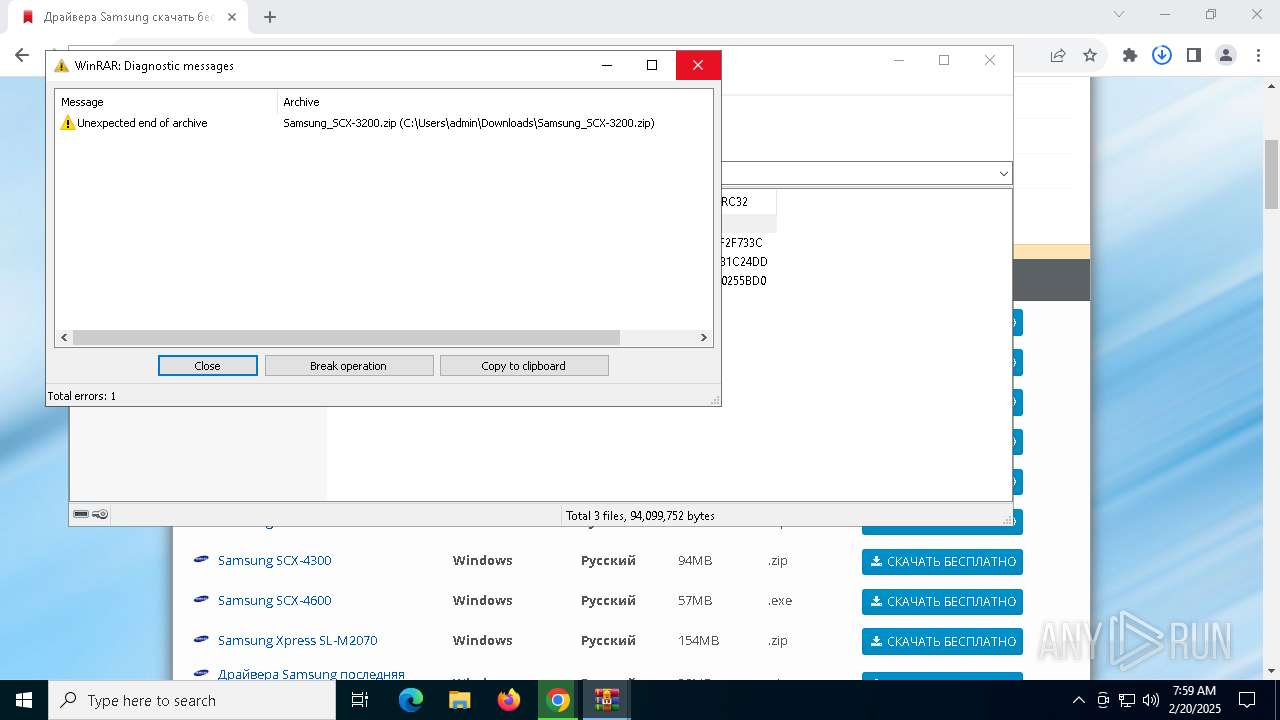Screen dimensions: 1280x720
Task: Click the page scrollbar's down arrow
Action: 1271,671
